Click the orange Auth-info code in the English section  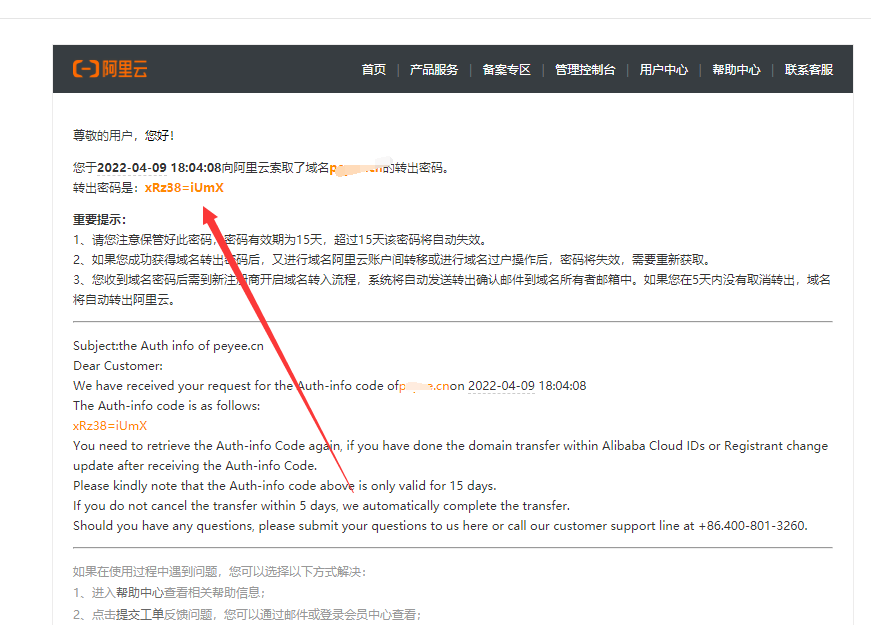[110, 426]
